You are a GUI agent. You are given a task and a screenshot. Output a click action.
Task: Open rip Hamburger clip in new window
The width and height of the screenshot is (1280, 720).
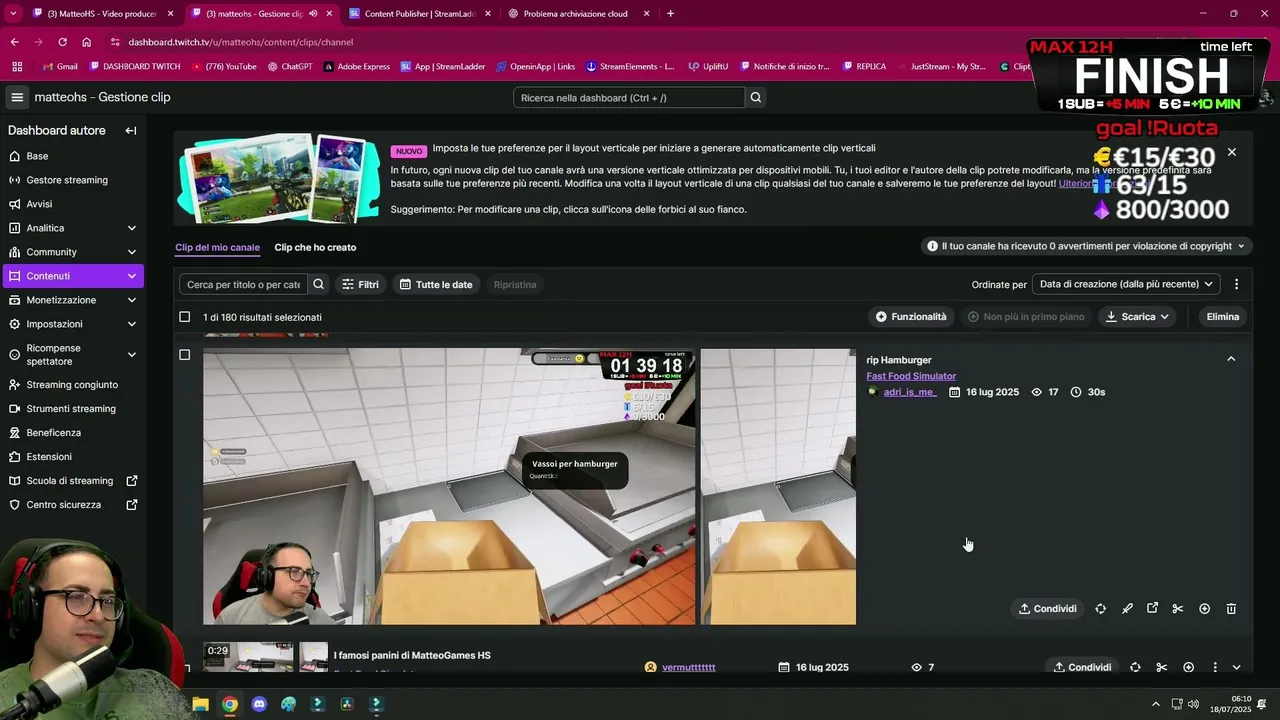click(x=1152, y=609)
